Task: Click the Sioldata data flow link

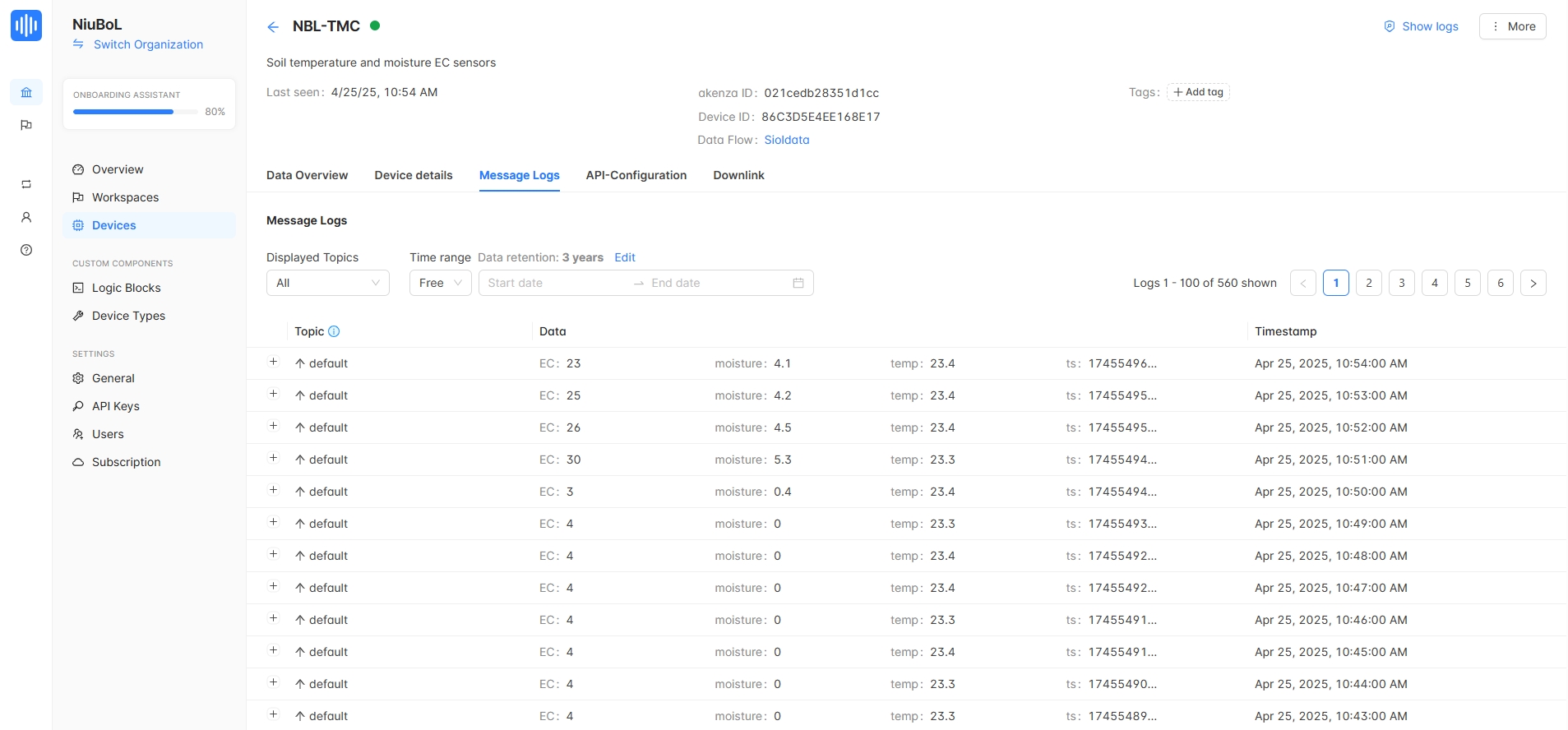Action: coord(786,140)
